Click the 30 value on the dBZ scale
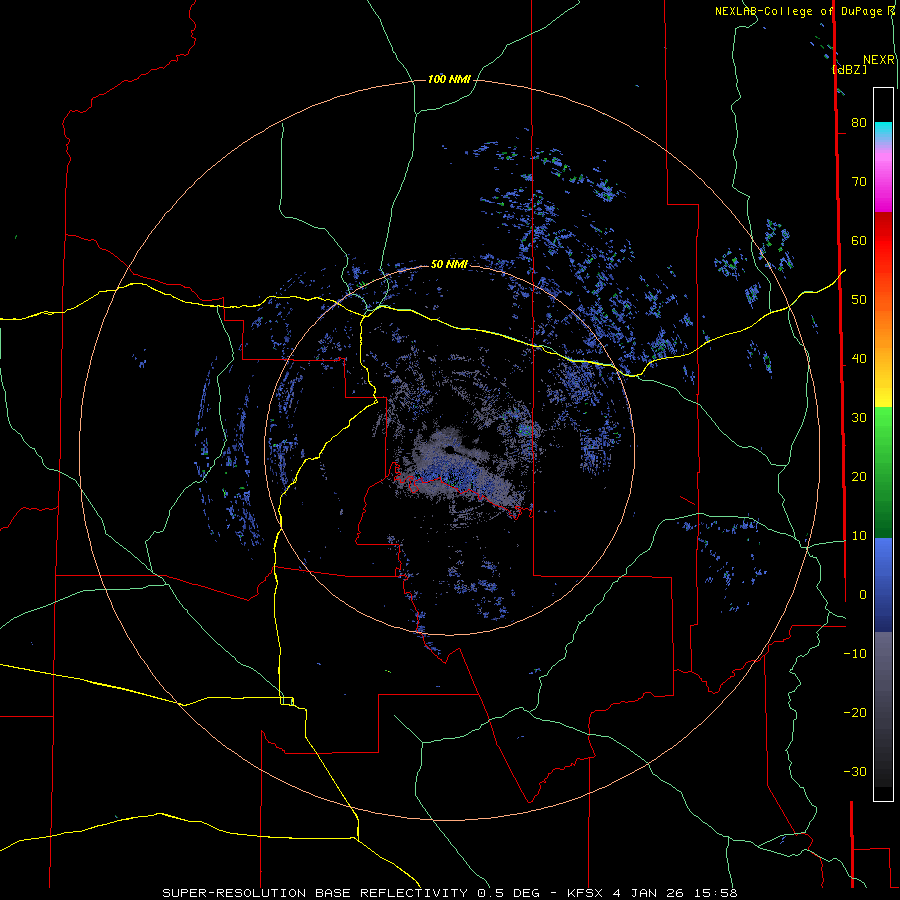Viewport: 900px width, 900px height. click(x=859, y=418)
